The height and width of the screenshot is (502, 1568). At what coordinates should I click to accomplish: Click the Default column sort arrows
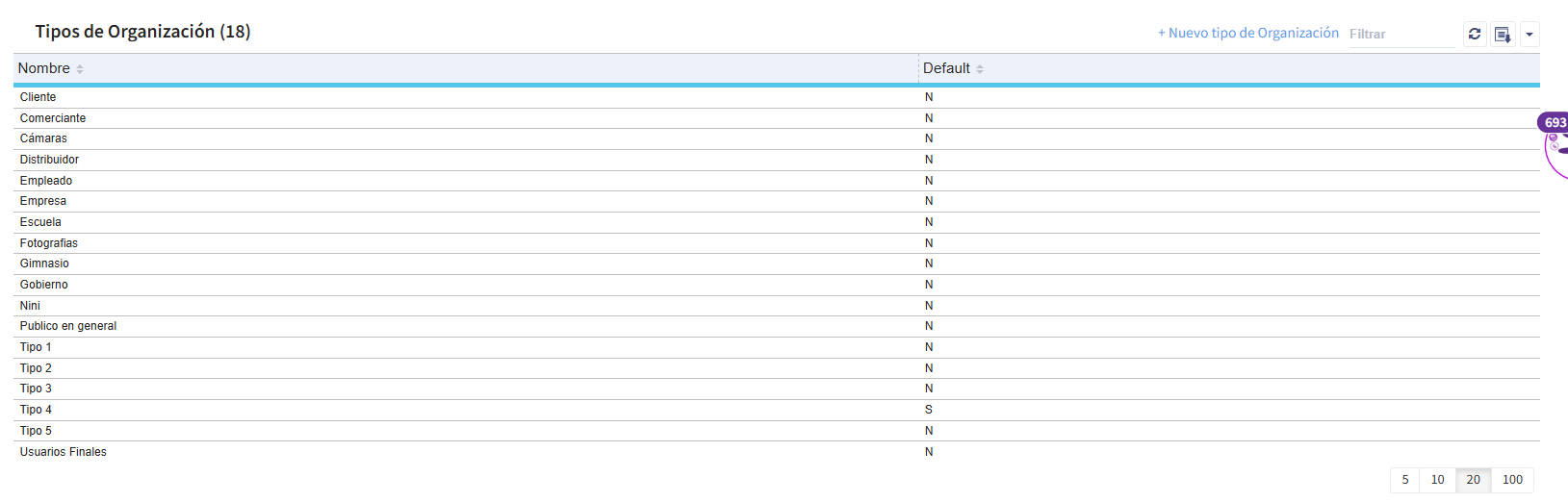point(980,69)
